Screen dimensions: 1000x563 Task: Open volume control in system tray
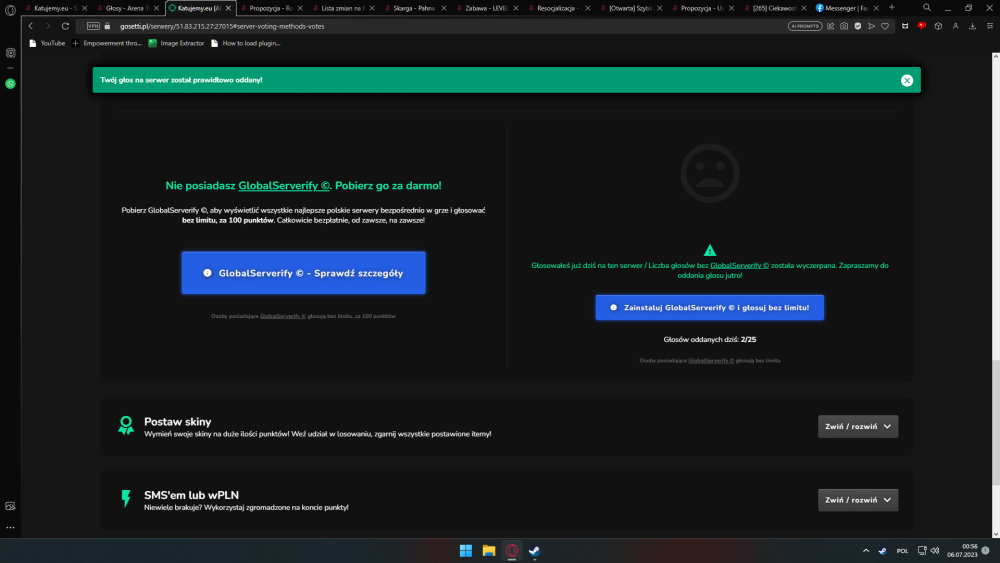pyautogui.click(x=935, y=551)
